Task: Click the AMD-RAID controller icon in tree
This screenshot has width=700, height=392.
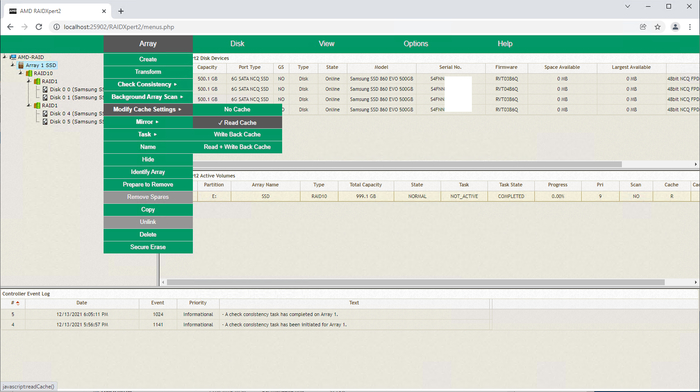Action: (x=13, y=57)
